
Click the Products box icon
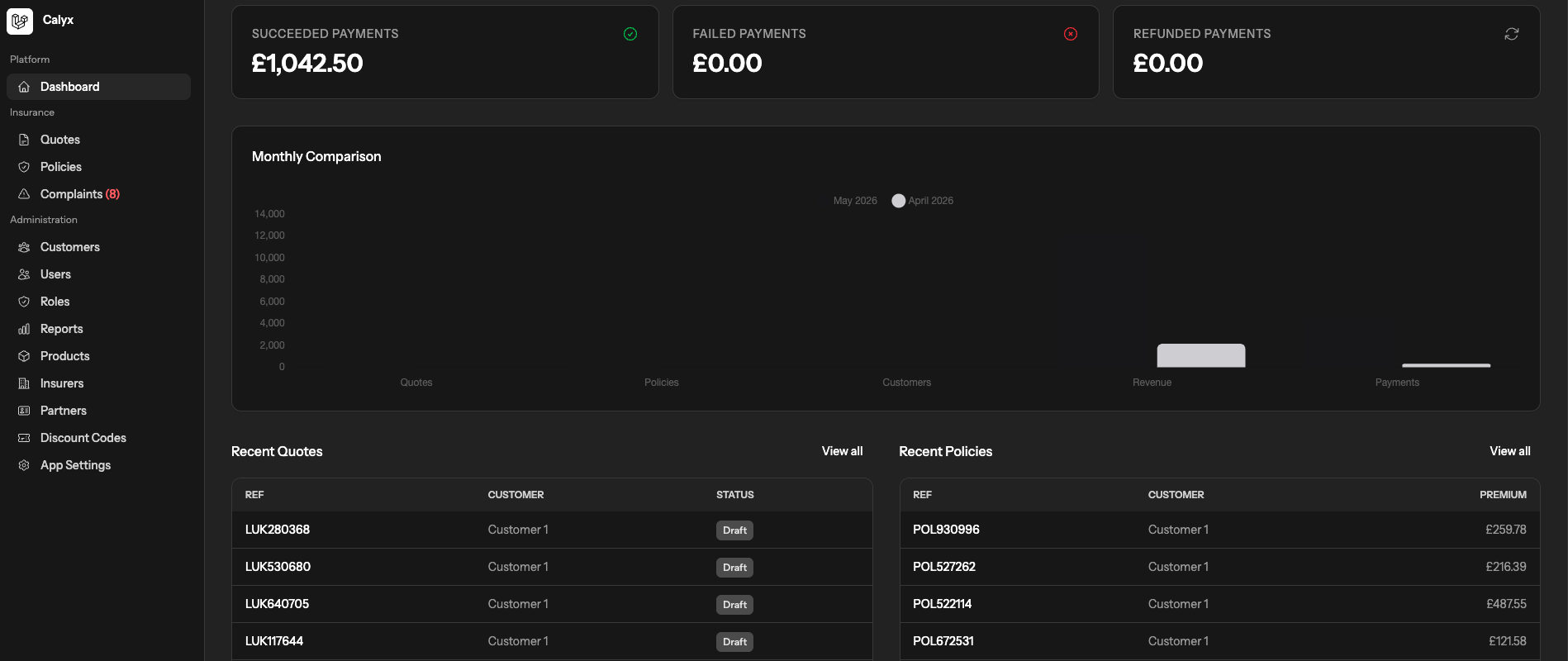coord(24,356)
